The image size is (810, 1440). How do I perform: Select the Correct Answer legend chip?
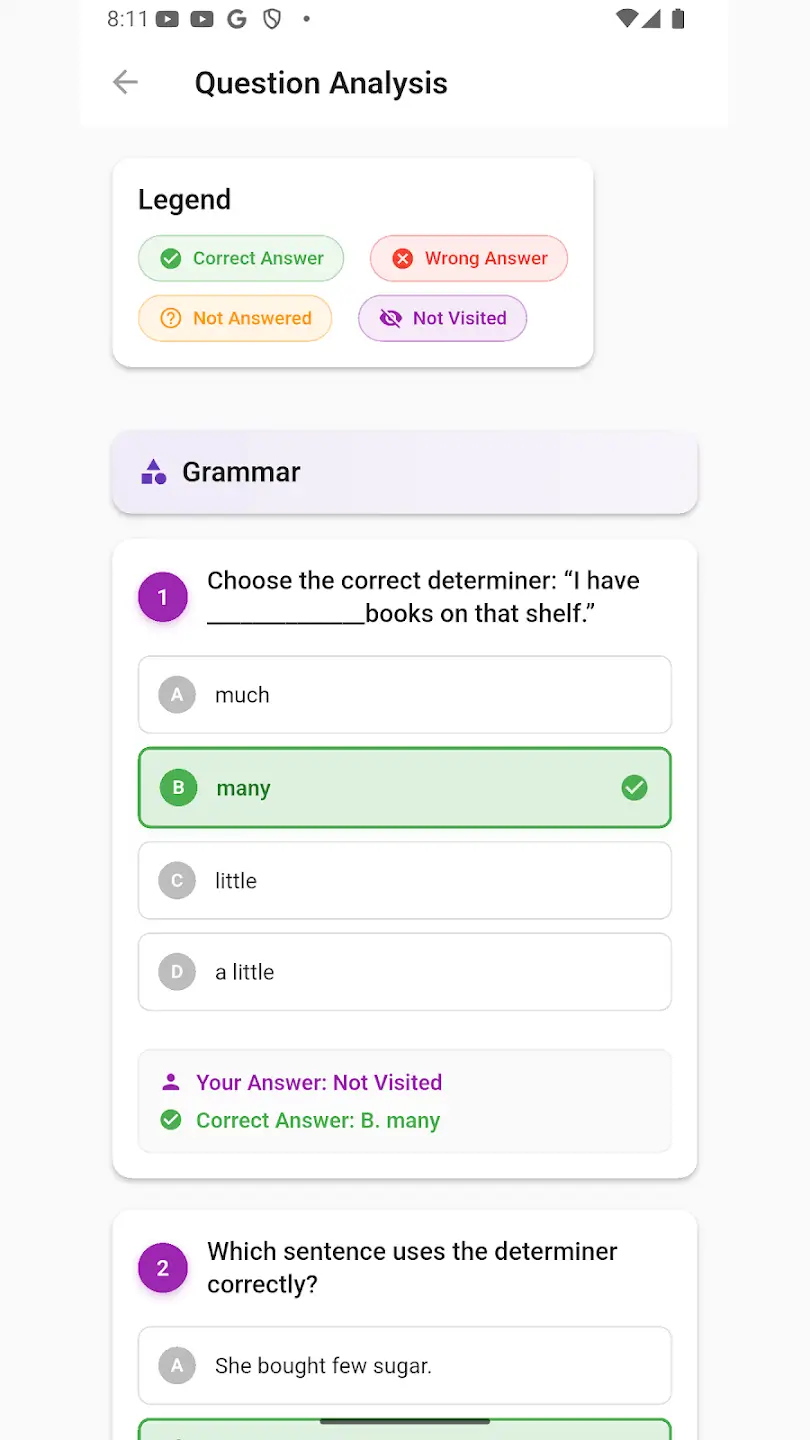240,258
